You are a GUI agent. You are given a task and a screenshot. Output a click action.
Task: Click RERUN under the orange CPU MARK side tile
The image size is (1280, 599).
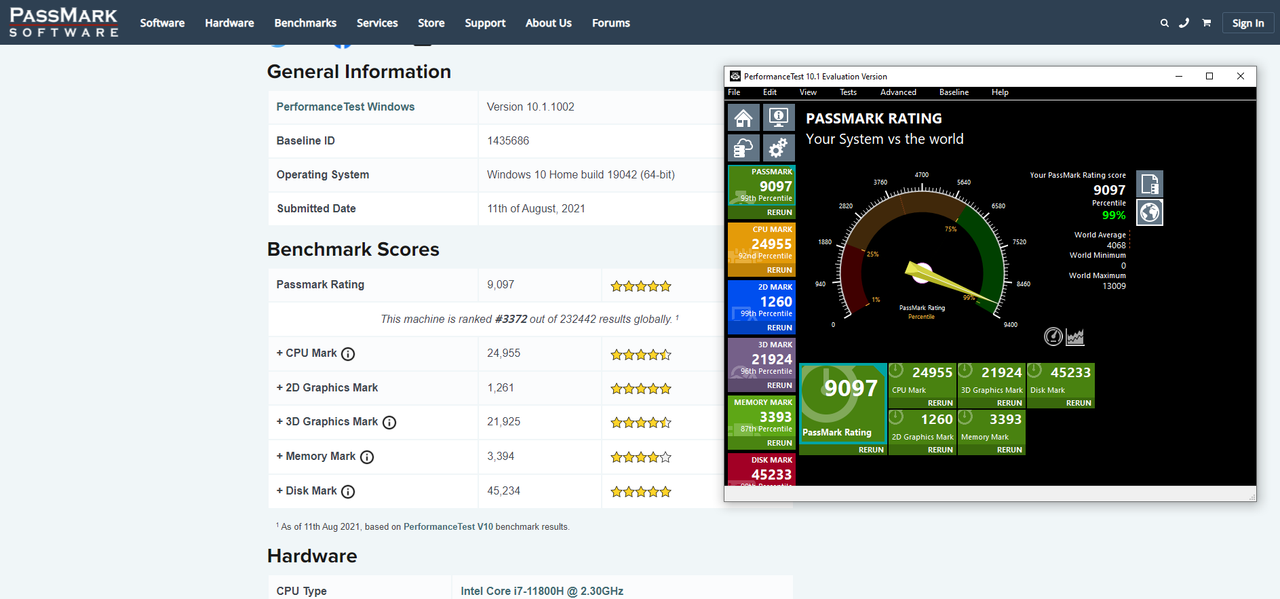pyautogui.click(x=779, y=270)
